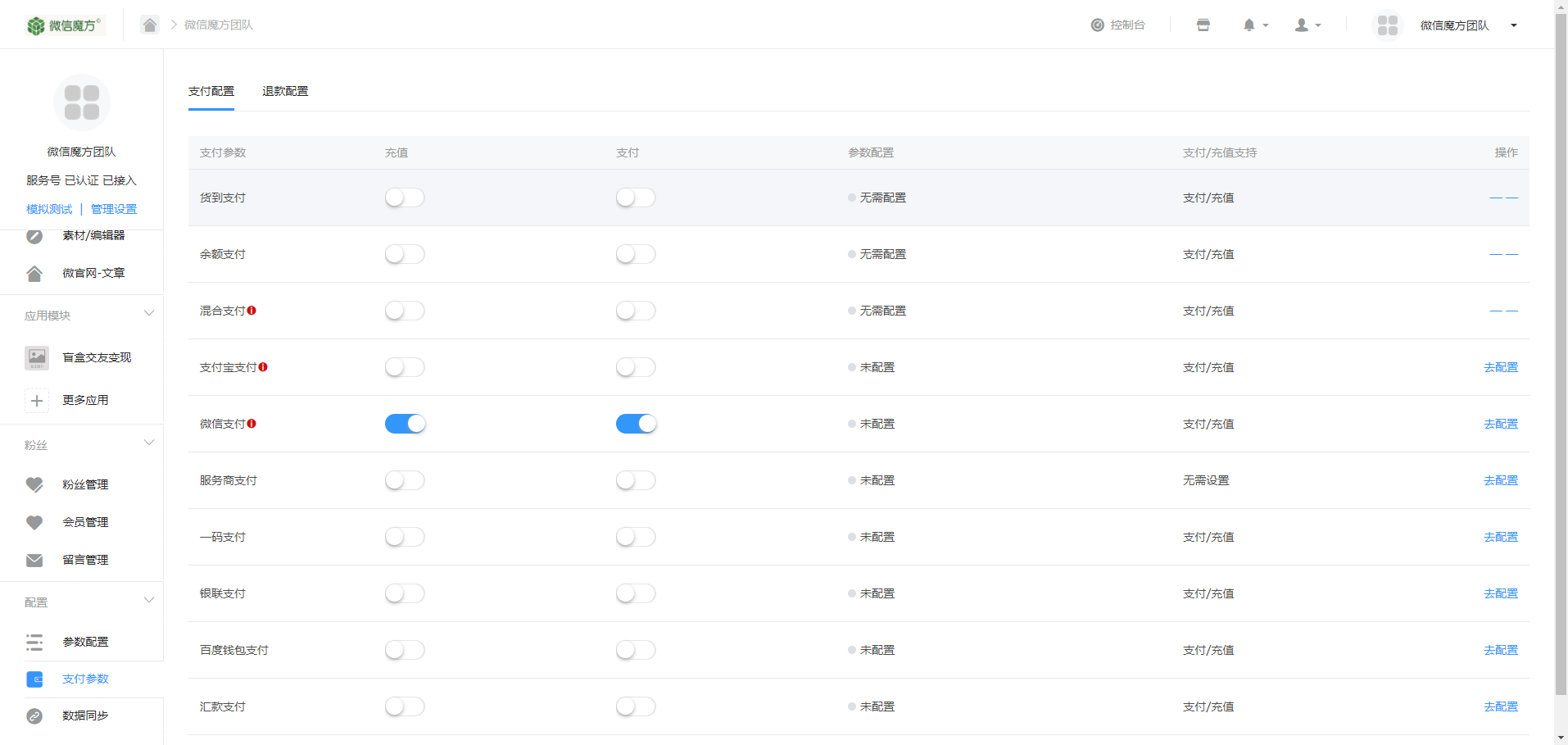Screen dimensions: 1568x745
Task: Click the page vertical scrollbar
Action: pyautogui.click(x=1561, y=352)
